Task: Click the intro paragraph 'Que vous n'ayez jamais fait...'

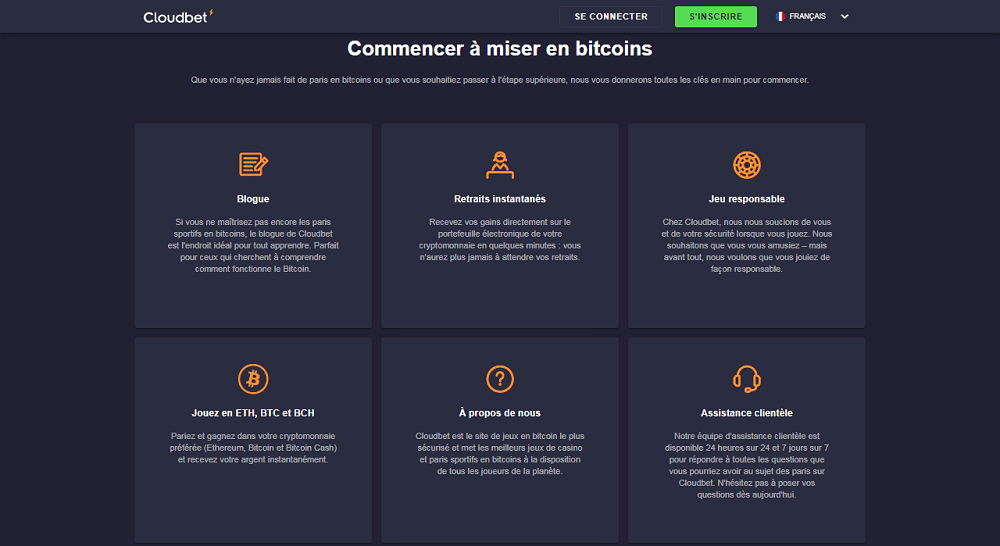Action: pyautogui.click(x=500, y=80)
